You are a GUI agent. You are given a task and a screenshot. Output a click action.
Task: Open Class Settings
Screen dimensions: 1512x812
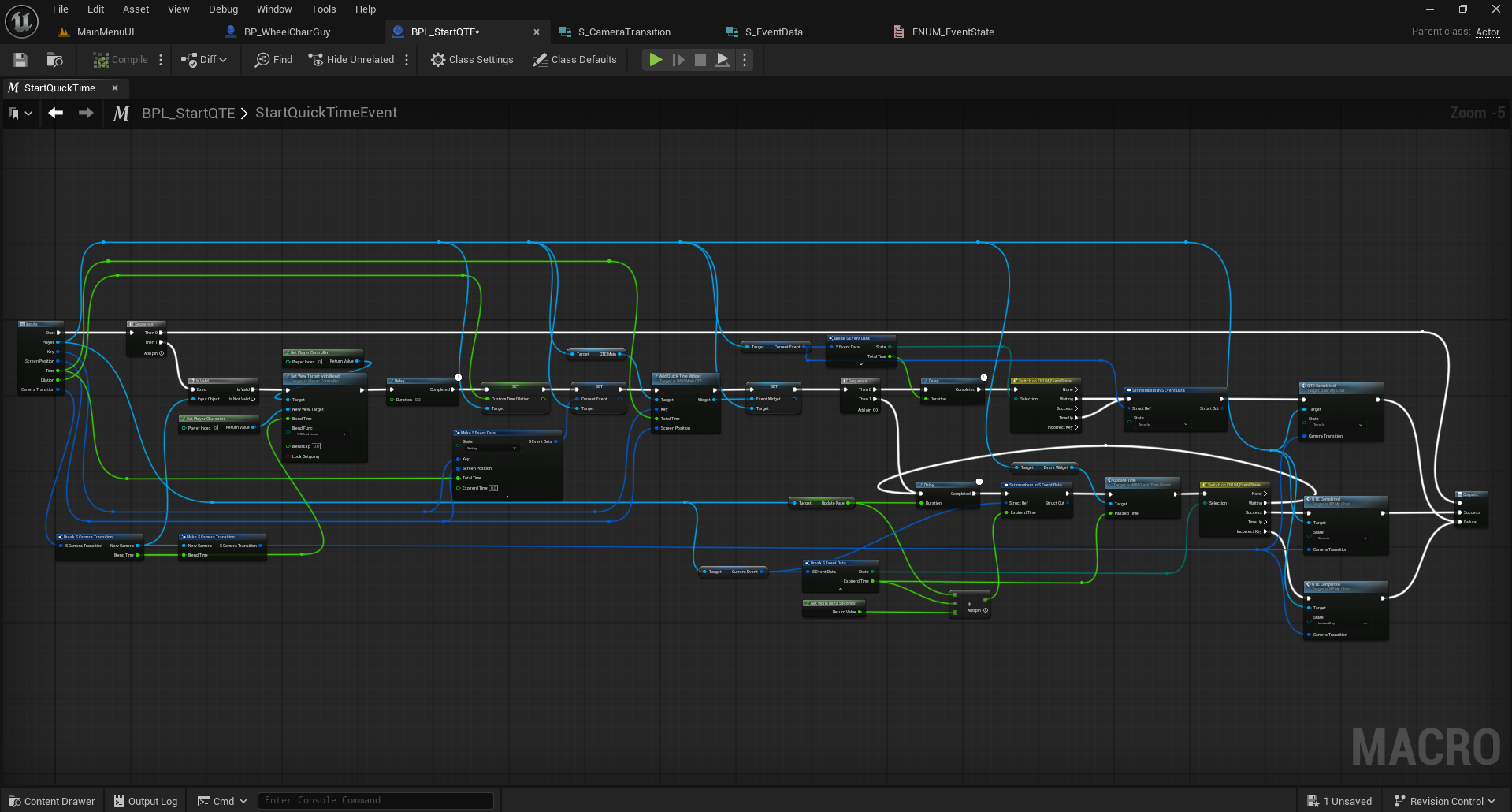coord(472,60)
